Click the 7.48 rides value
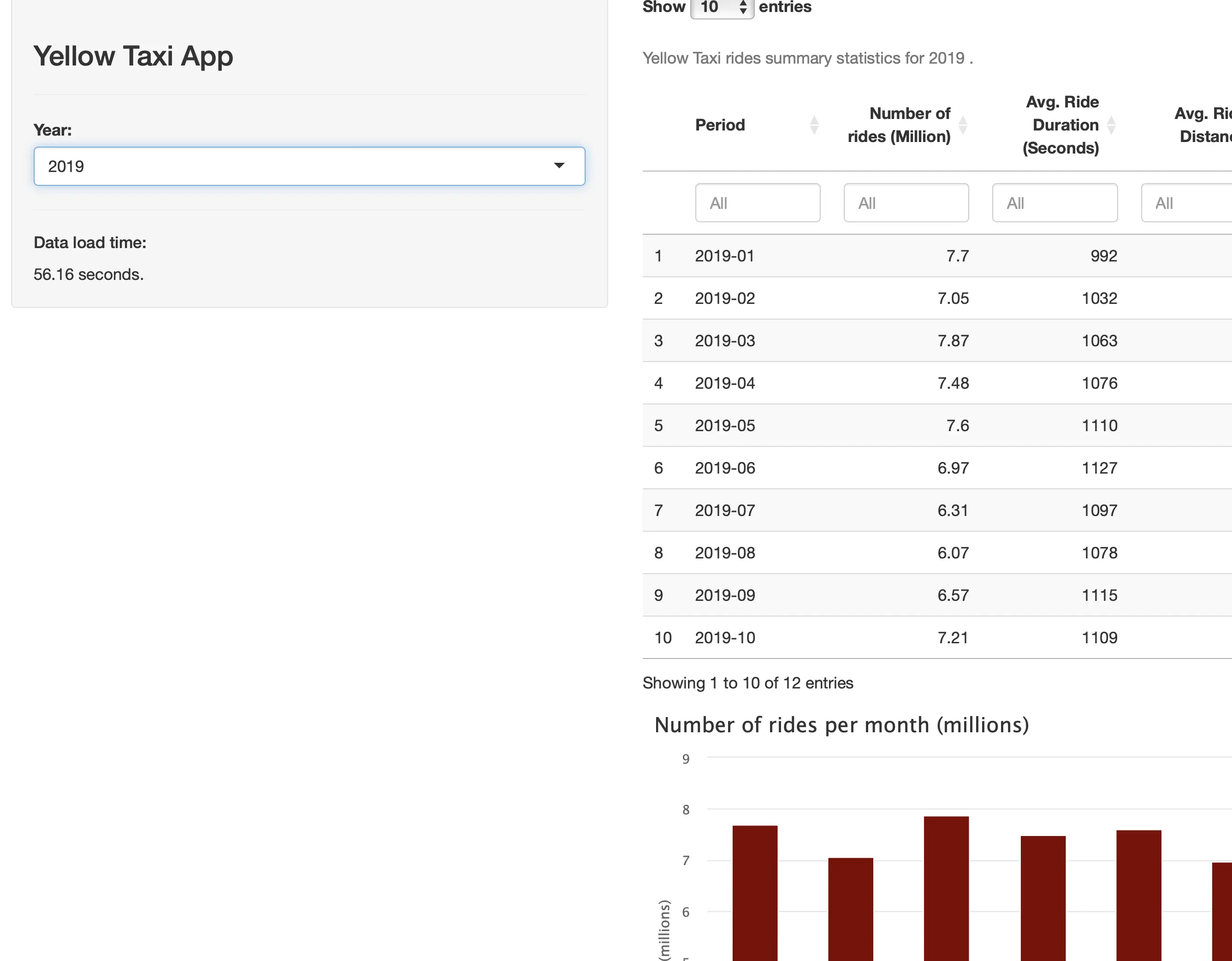Viewport: 1232px width, 961px height. [953, 383]
